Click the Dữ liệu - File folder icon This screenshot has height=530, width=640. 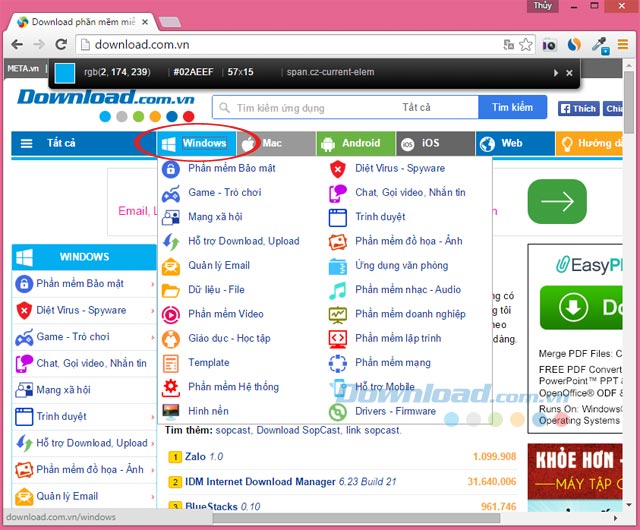coord(171,290)
